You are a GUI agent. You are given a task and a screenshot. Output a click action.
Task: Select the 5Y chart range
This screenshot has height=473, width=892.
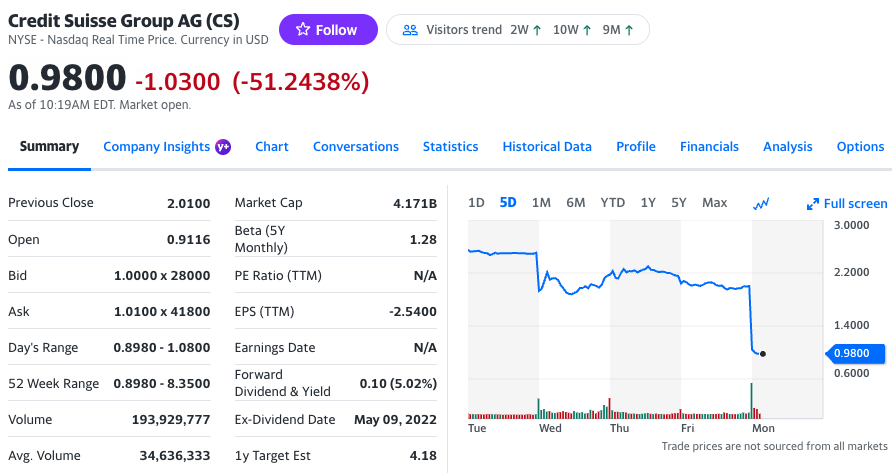coord(679,203)
